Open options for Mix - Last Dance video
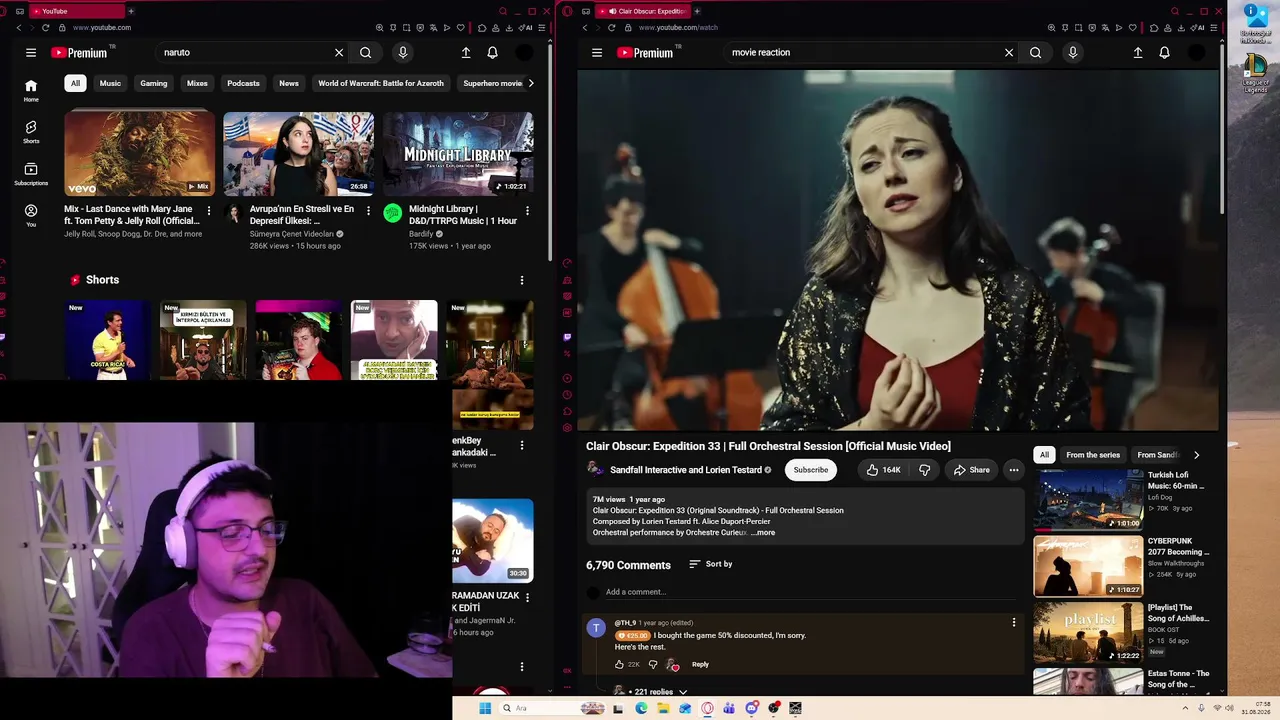 (208, 210)
